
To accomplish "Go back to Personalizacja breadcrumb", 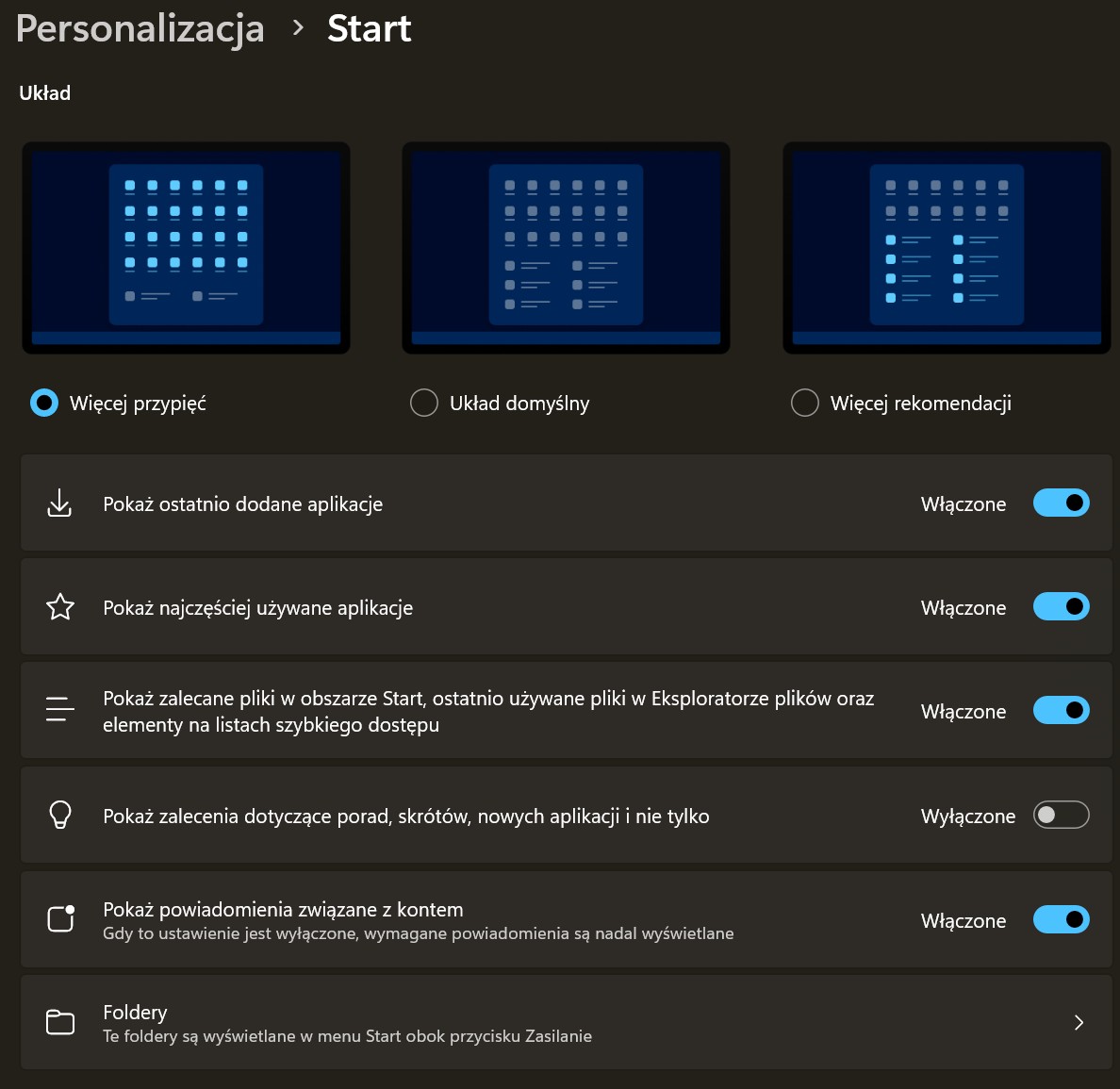I will (140, 28).
